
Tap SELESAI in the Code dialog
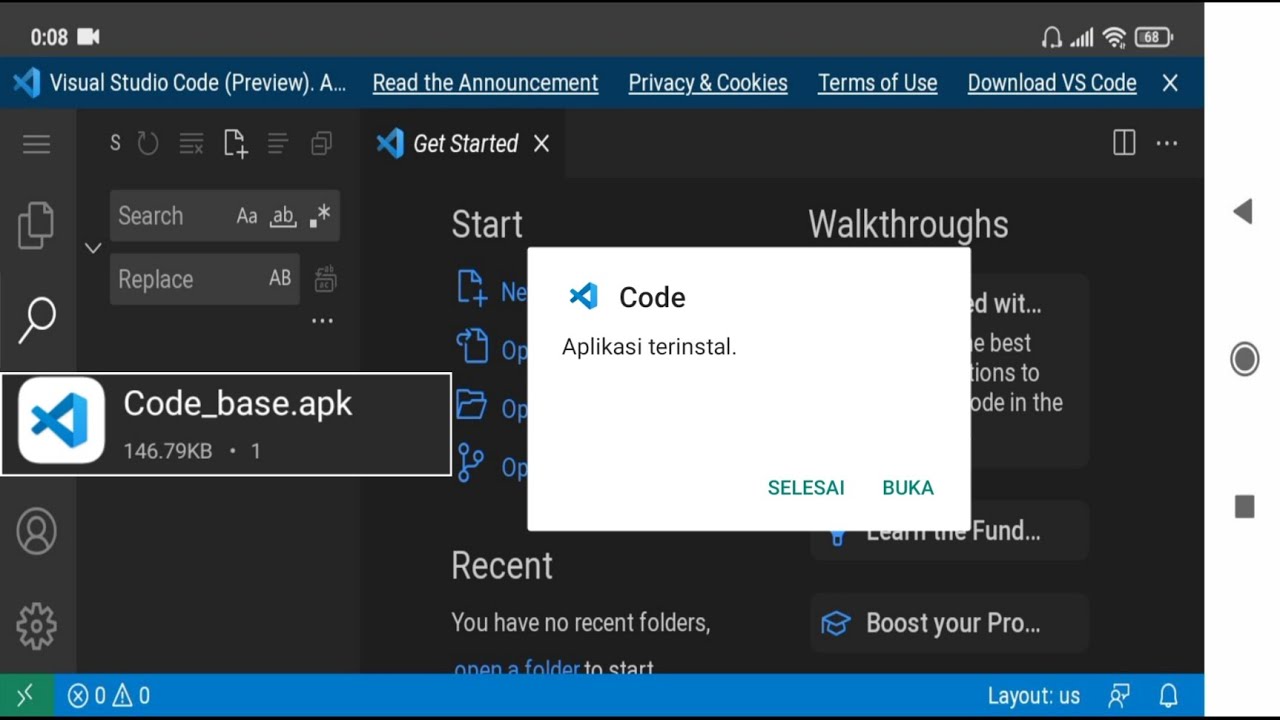click(x=806, y=488)
